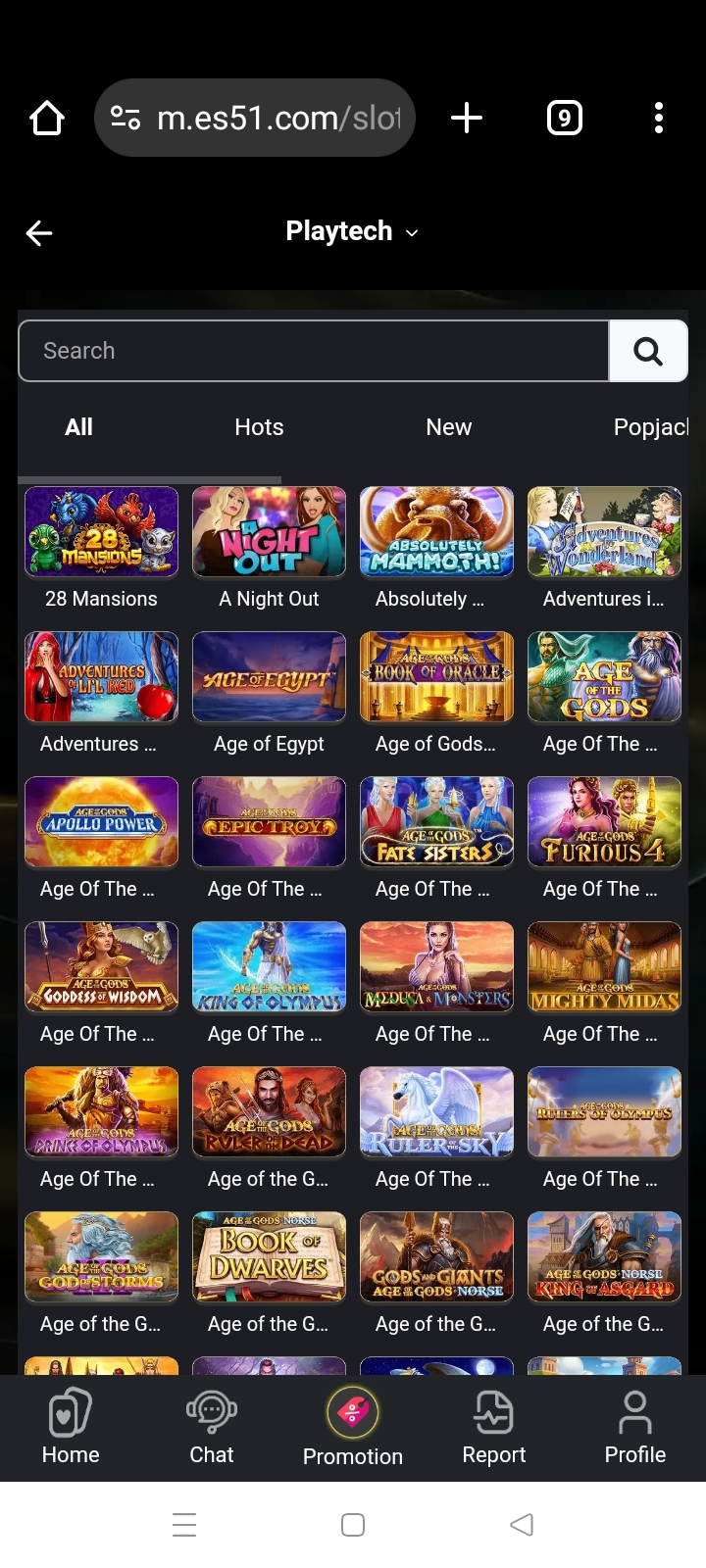Screen dimensions: 706x1568
Task: Tap the browser home icon
Action: 47,119
